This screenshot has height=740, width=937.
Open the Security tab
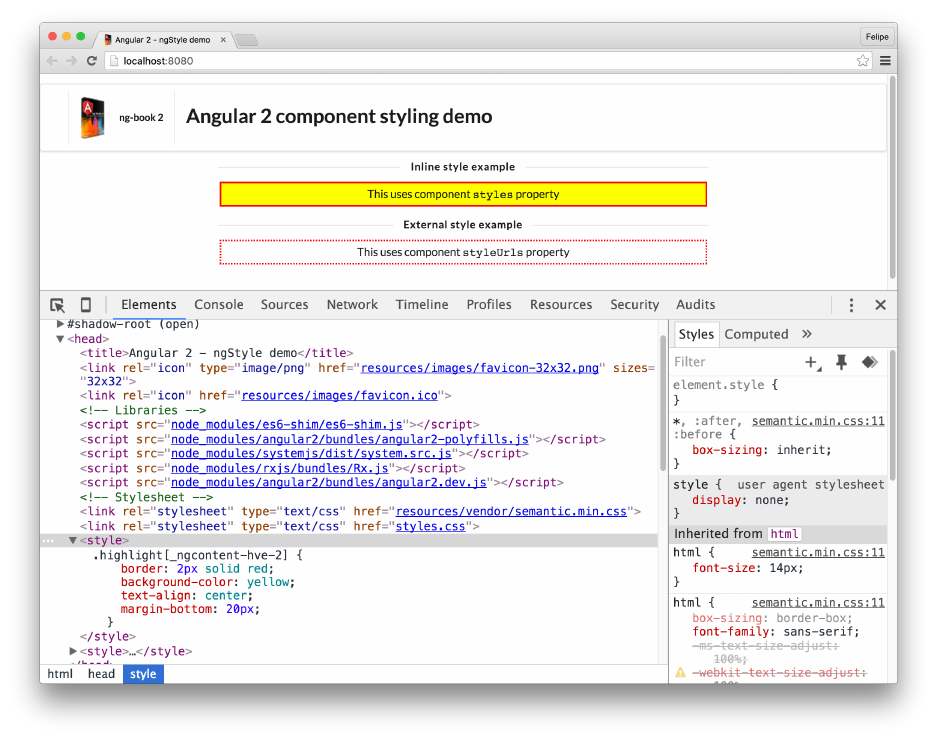(x=635, y=305)
